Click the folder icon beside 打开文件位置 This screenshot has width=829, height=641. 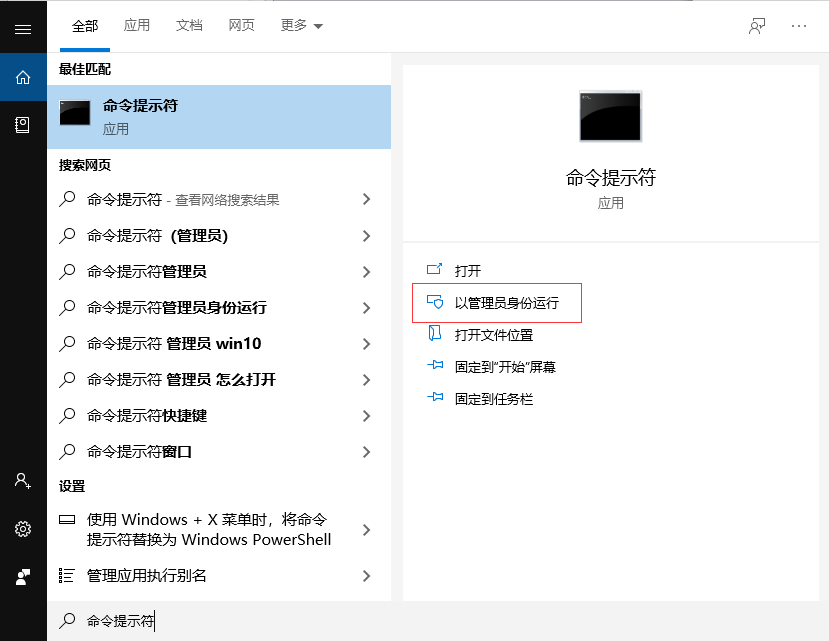point(435,333)
